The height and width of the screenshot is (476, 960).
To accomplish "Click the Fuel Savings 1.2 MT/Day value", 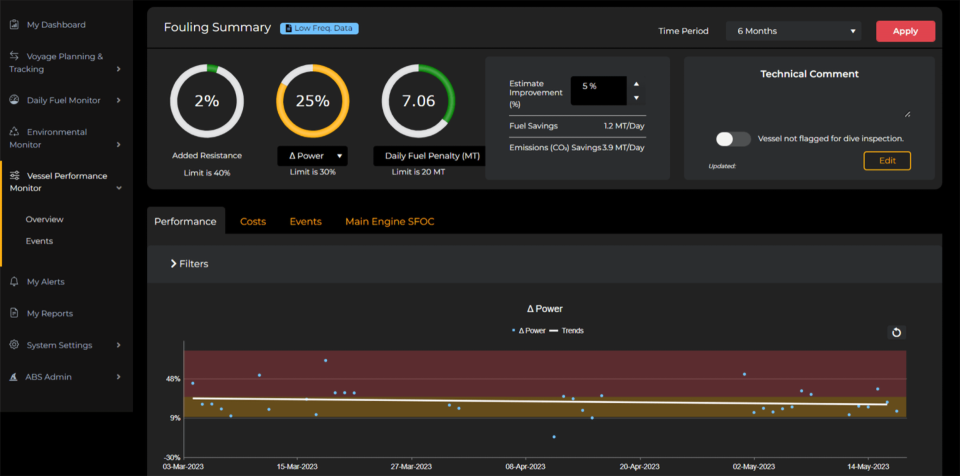I will click(624, 126).
